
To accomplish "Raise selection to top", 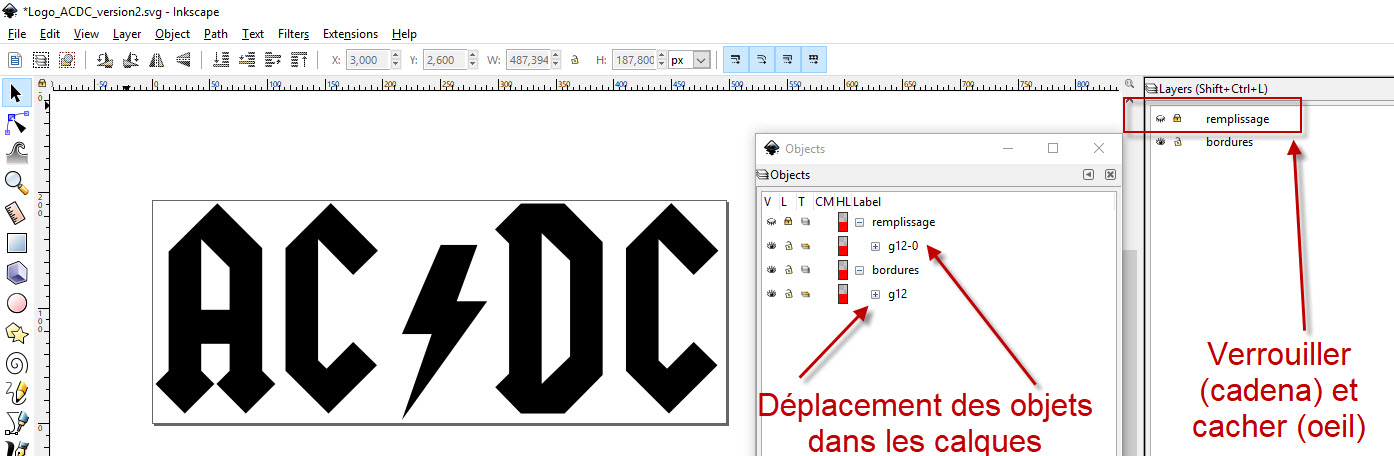I will pyautogui.click(x=299, y=60).
